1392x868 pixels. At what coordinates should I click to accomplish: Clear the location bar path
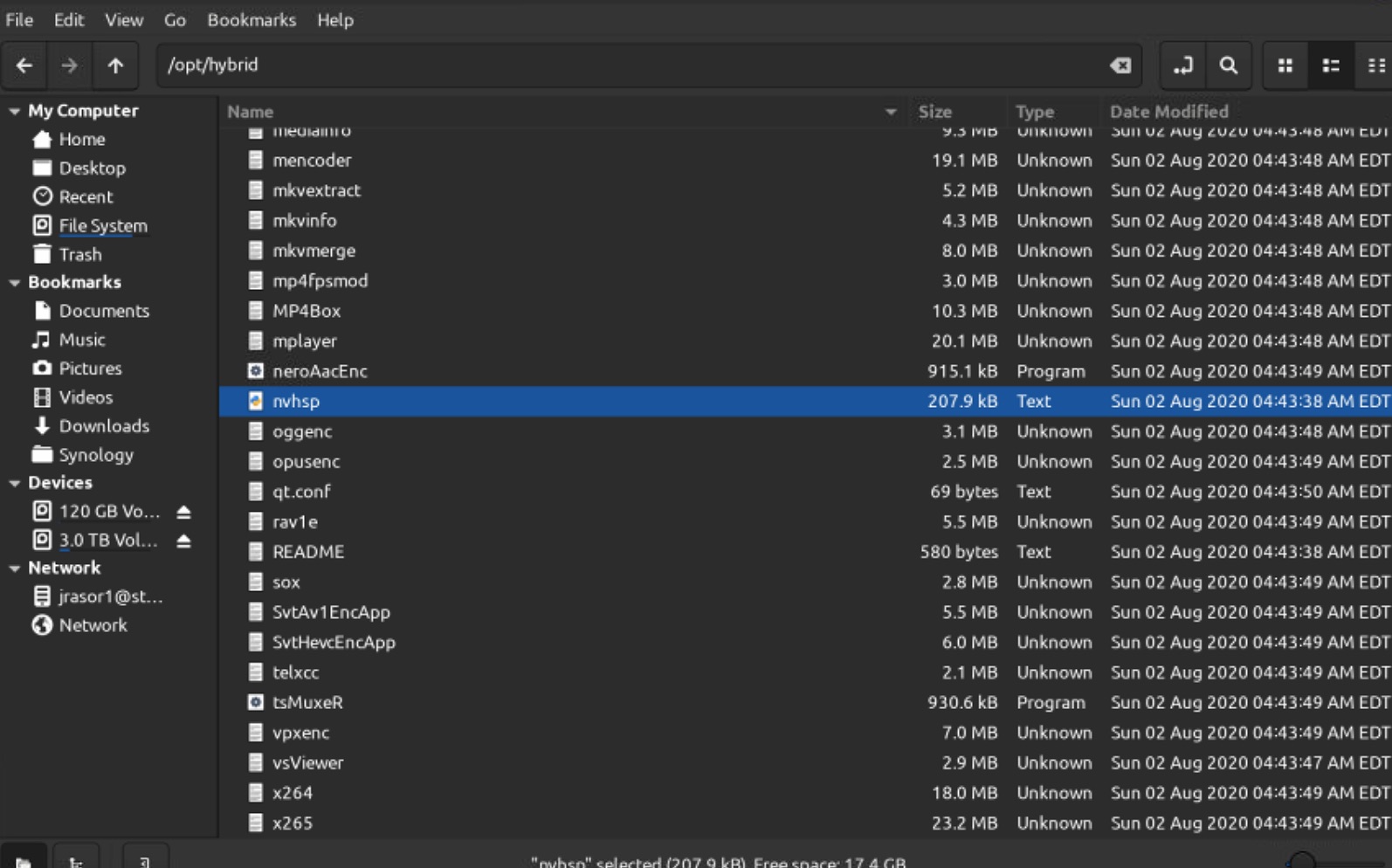click(x=1120, y=65)
